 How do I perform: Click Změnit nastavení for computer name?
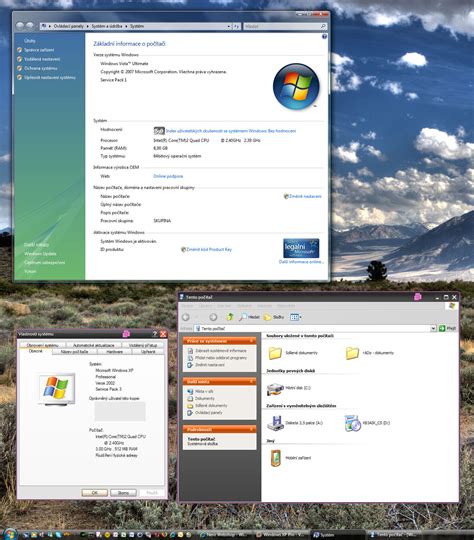pyautogui.click(x=305, y=196)
